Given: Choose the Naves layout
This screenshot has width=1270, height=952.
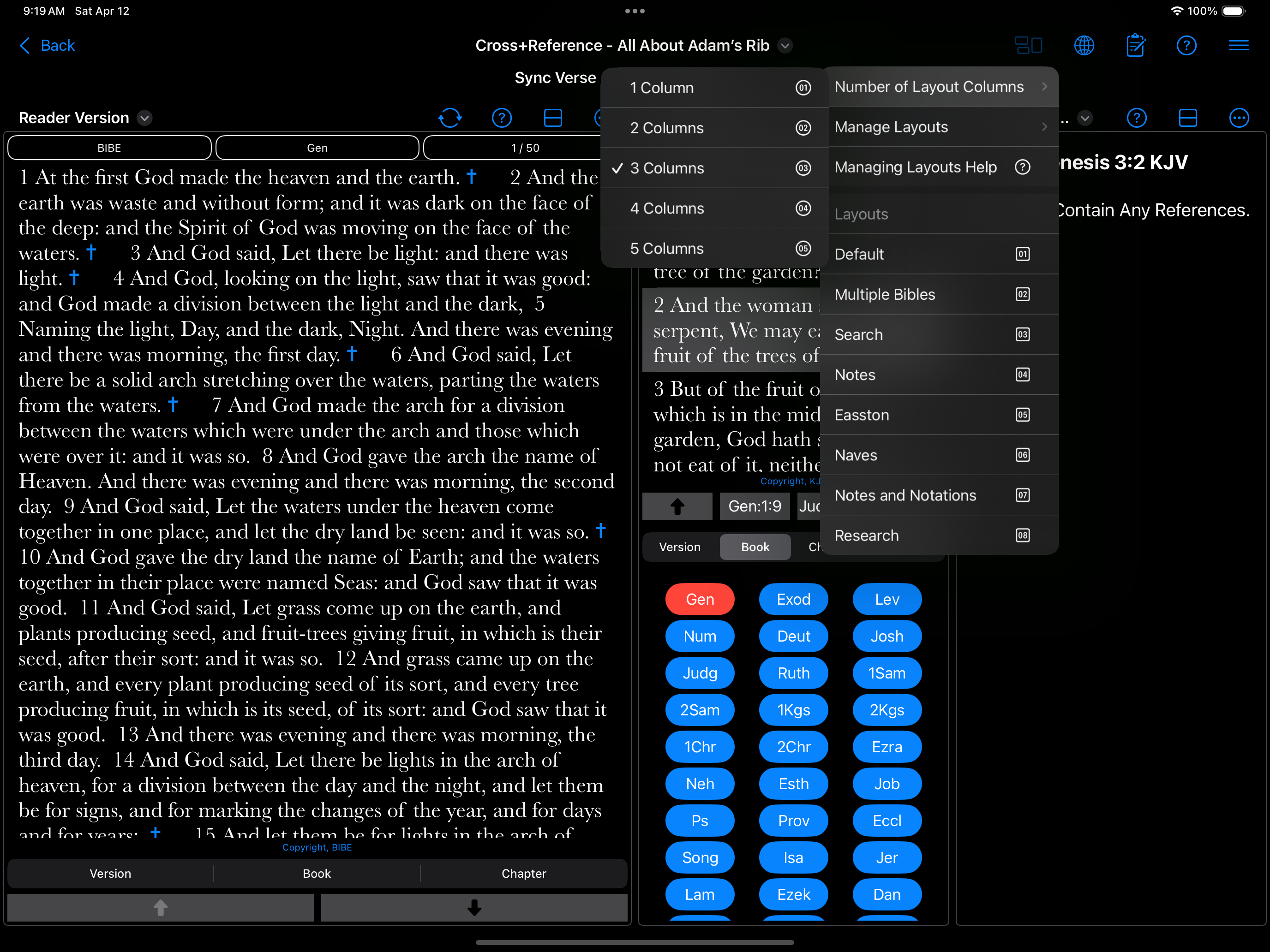Looking at the screenshot, I should point(940,455).
